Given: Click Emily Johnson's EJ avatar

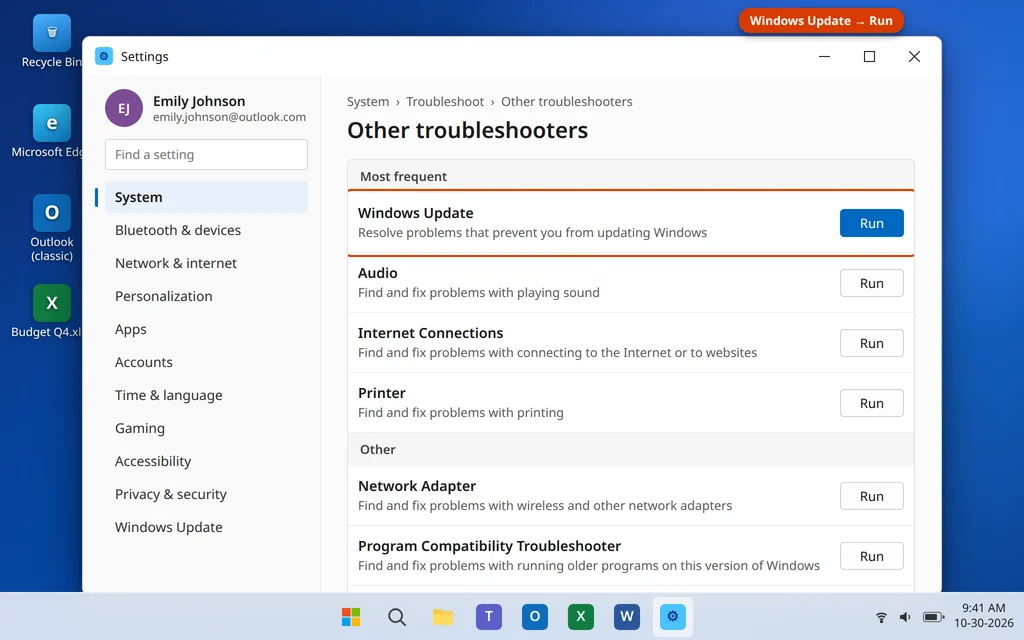Looking at the screenshot, I should pyautogui.click(x=123, y=108).
